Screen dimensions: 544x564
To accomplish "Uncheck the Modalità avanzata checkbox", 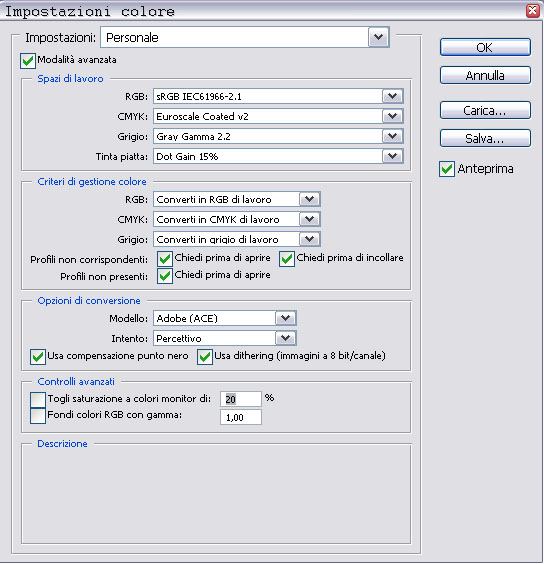I will [x=28, y=60].
